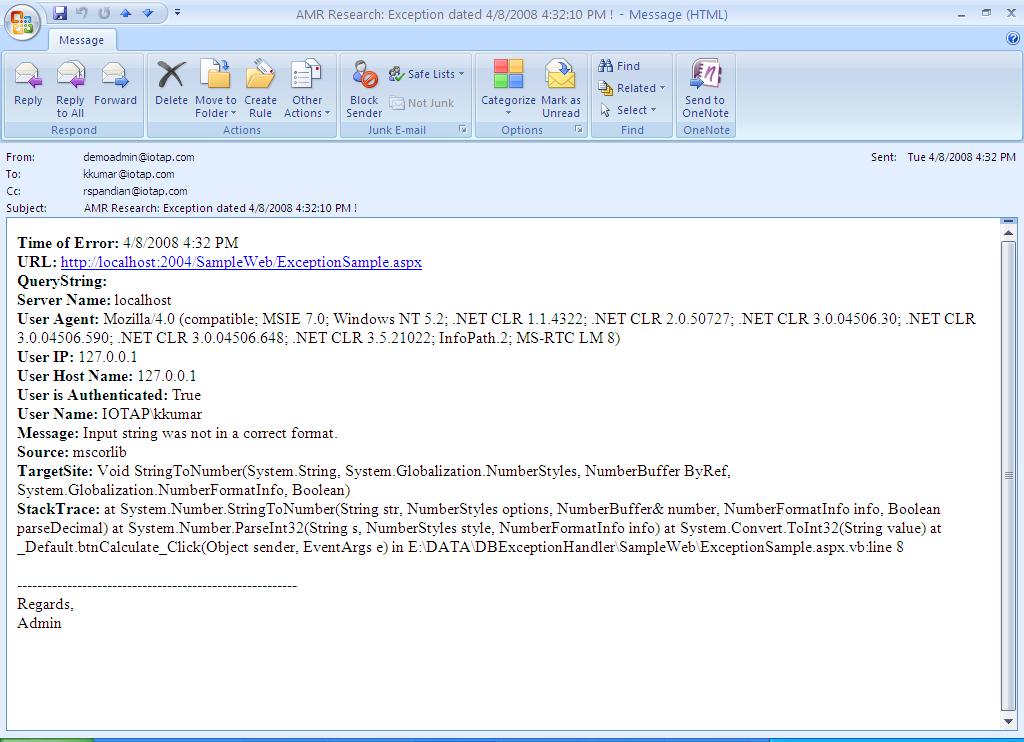
Task: Click Cc address rspandian@iotap.com
Action: 135,191
